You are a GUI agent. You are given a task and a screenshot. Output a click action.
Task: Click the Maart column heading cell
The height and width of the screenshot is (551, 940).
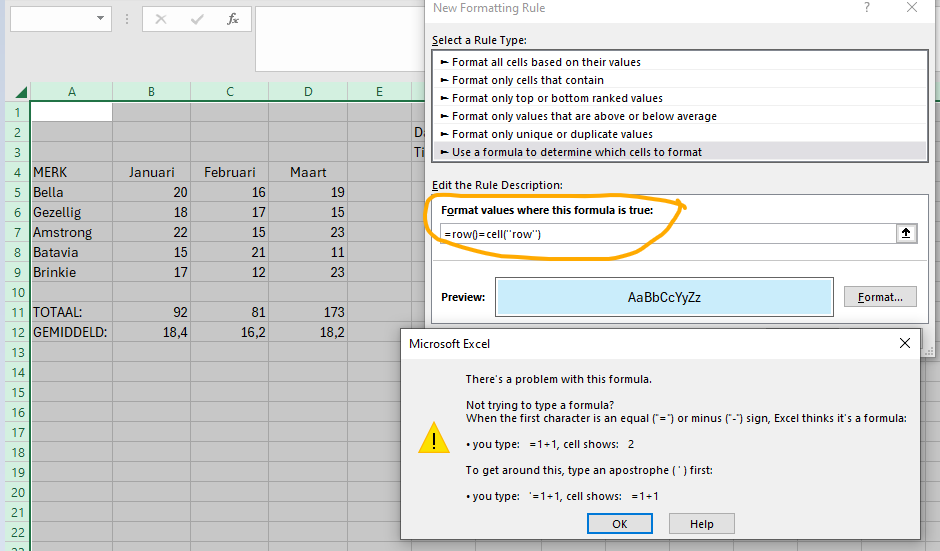(308, 172)
